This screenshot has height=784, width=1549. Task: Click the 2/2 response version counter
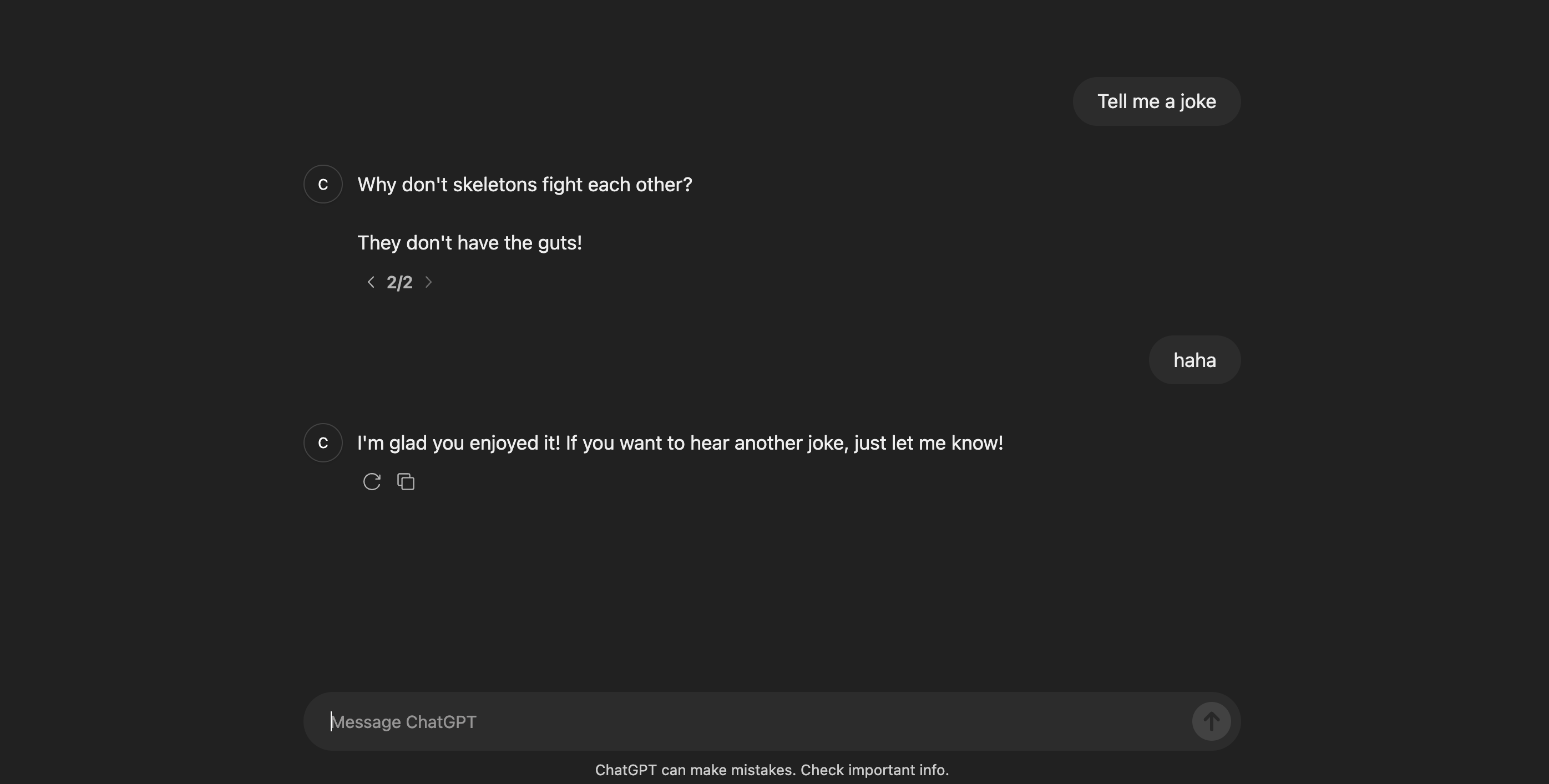[x=399, y=282]
